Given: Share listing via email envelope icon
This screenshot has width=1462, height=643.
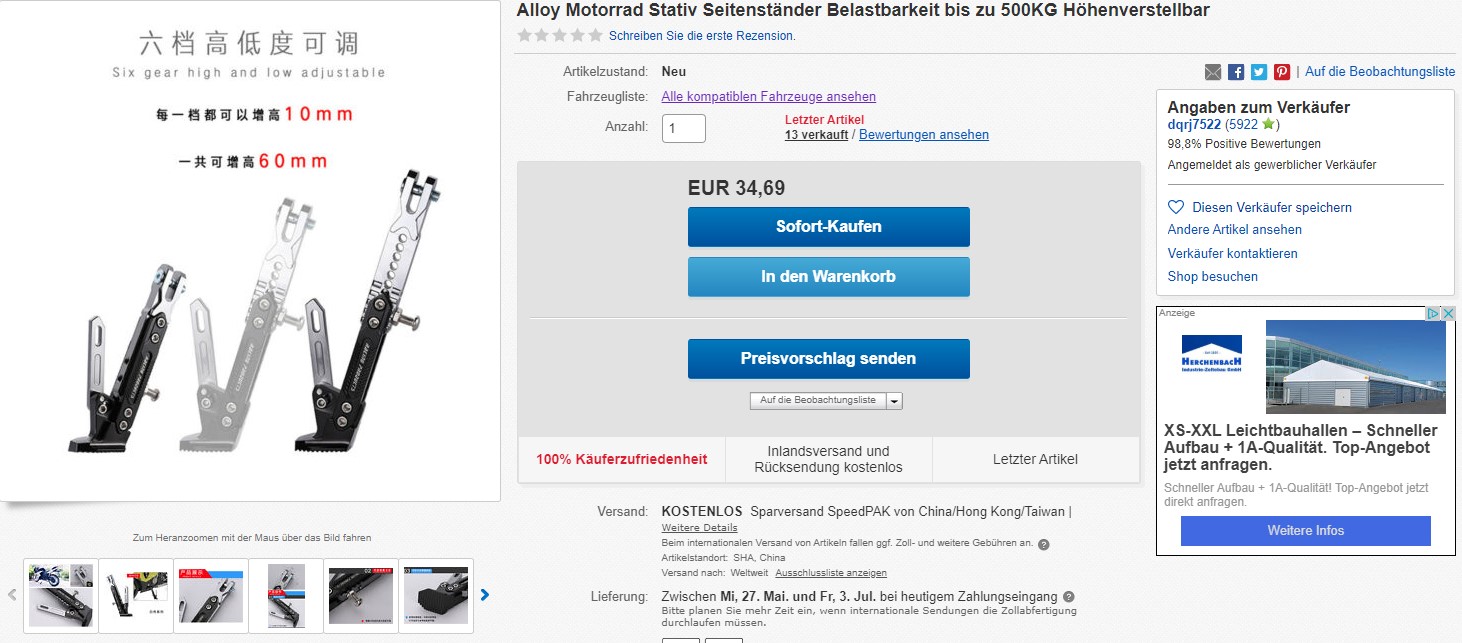Looking at the screenshot, I should (1213, 72).
